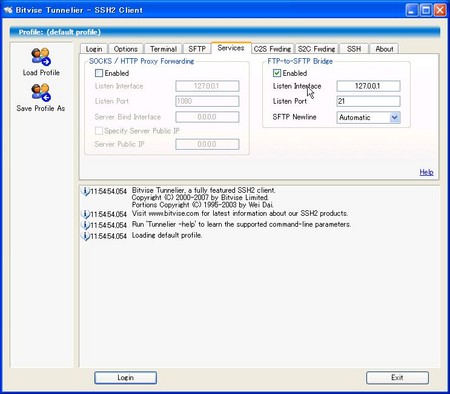Click the Bitvise Tunnelier title bar icon
450x394 pixels.
(x=8, y=10)
